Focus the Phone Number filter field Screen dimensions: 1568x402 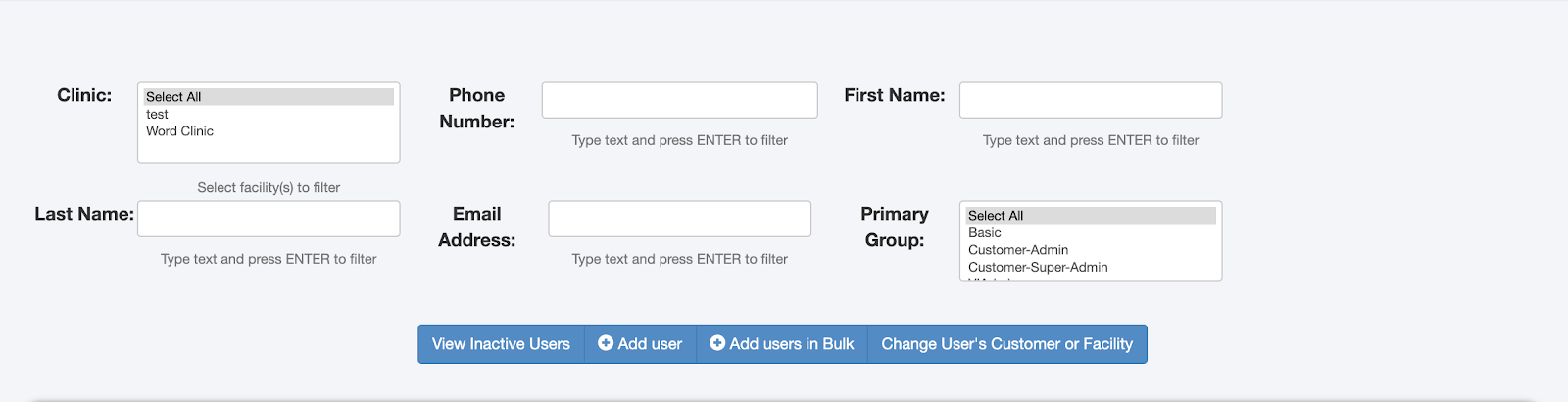point(679,100)
